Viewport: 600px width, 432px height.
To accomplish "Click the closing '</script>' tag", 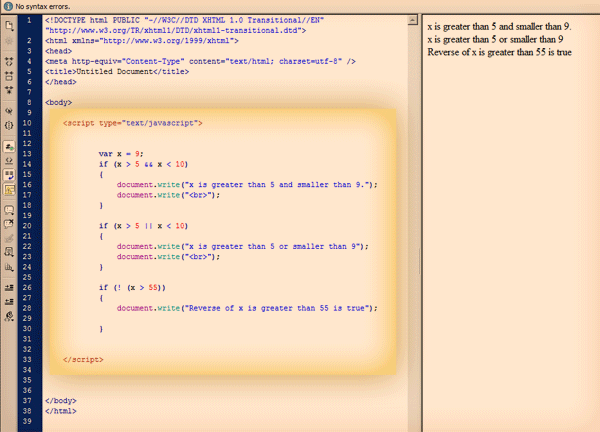I will pos(83,360).
